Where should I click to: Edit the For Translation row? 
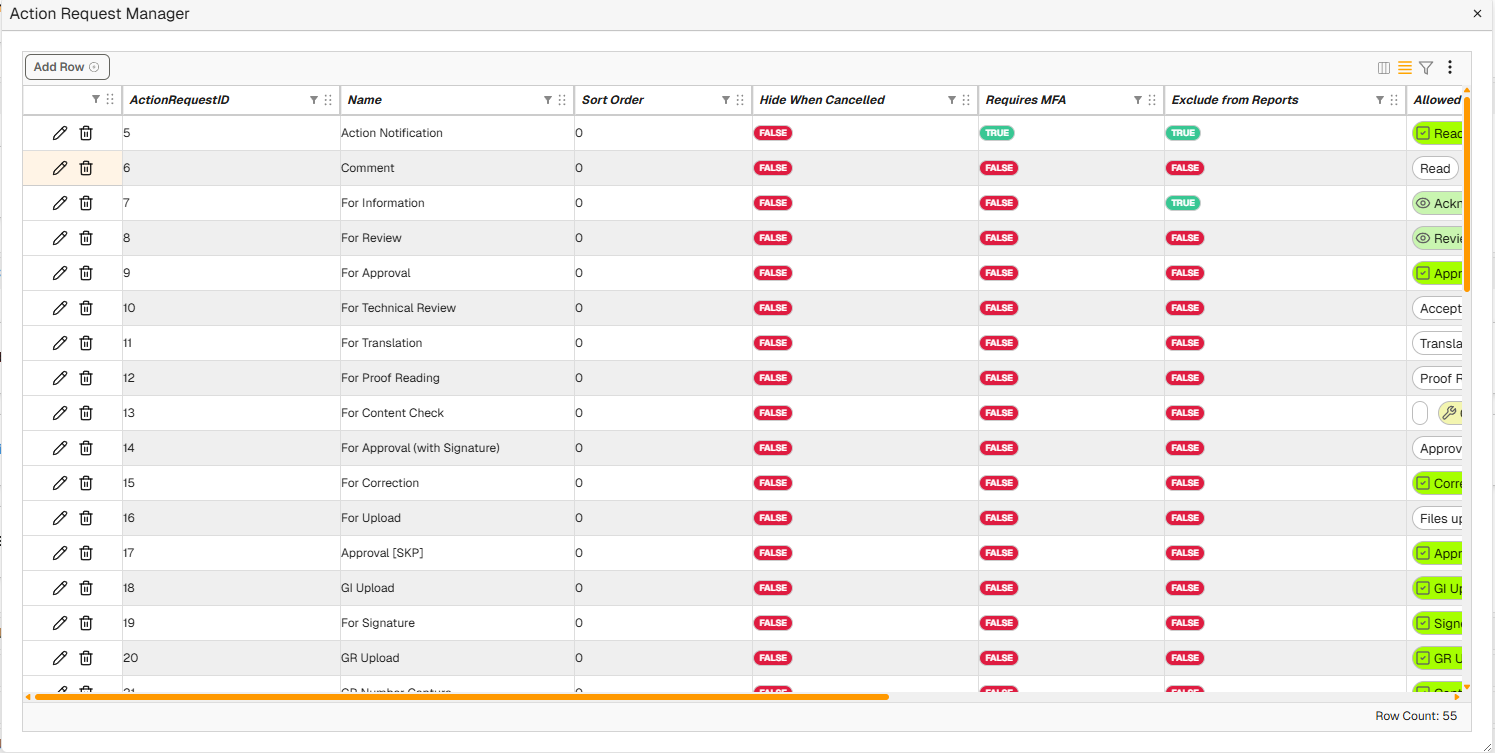click(x=60, y=343)
